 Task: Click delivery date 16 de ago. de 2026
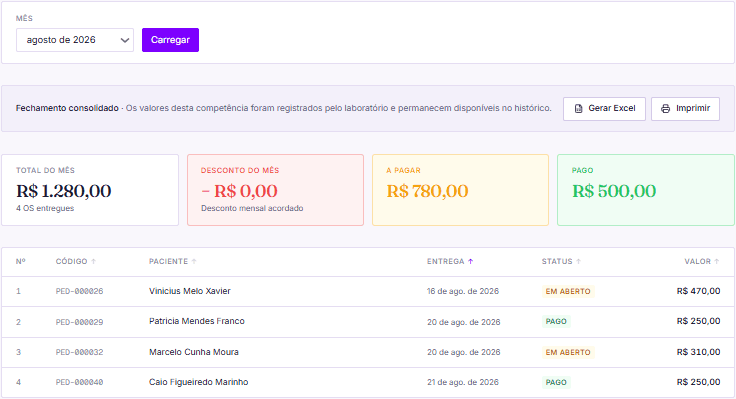coord(463,292)
